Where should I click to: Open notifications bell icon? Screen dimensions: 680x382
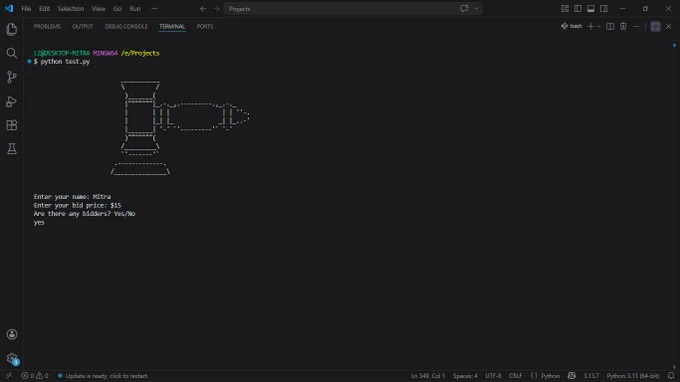click(x=671, y=376)
